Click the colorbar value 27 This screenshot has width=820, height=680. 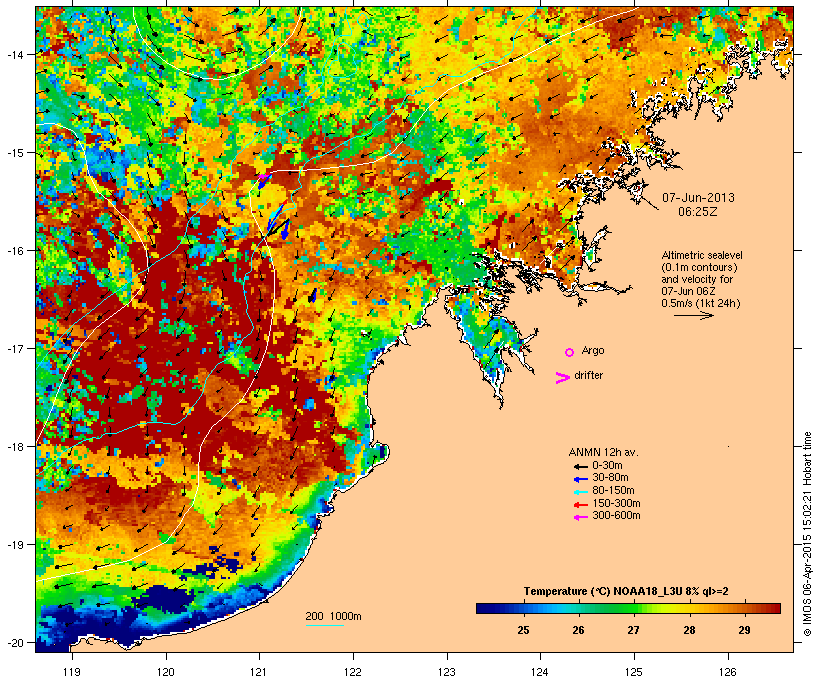633,630
